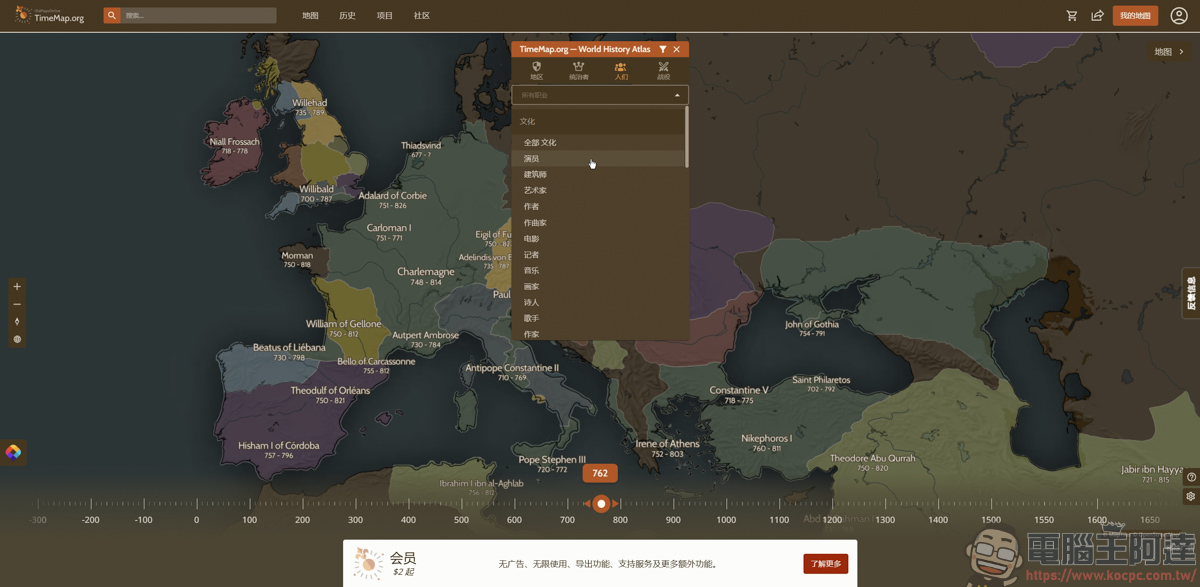The width and height of the screenshot is (1200, 587).
Task: Select 演员 in occupation list
Action: 598,158
